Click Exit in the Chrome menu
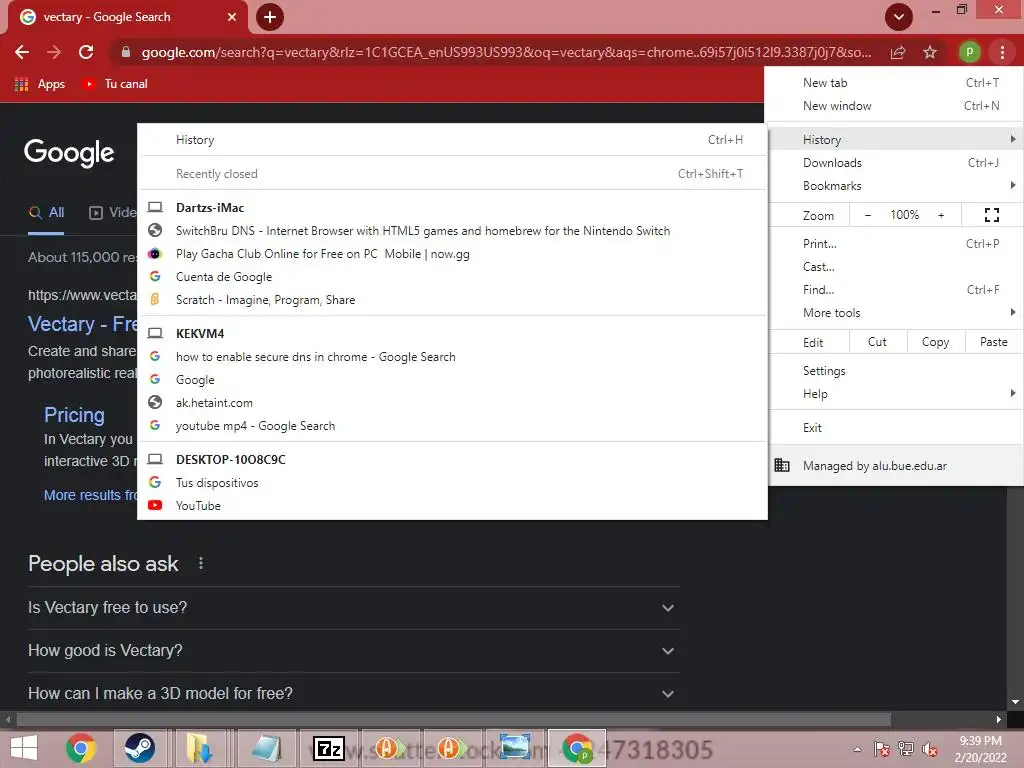This screenshot has height=768, width=1024. (x=896, y=428)
